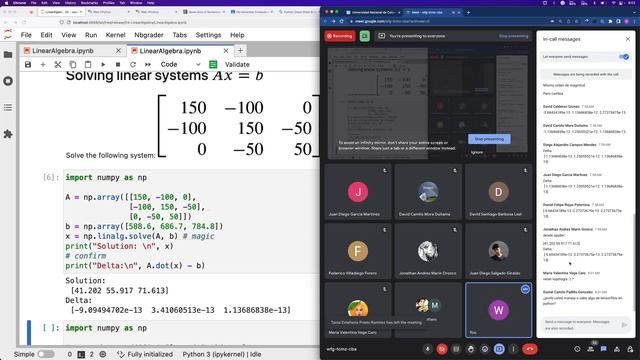
Task: Select Jonathan Andres Marin Orozco tile
Action: pyautogui.click(x=428, y=251)
